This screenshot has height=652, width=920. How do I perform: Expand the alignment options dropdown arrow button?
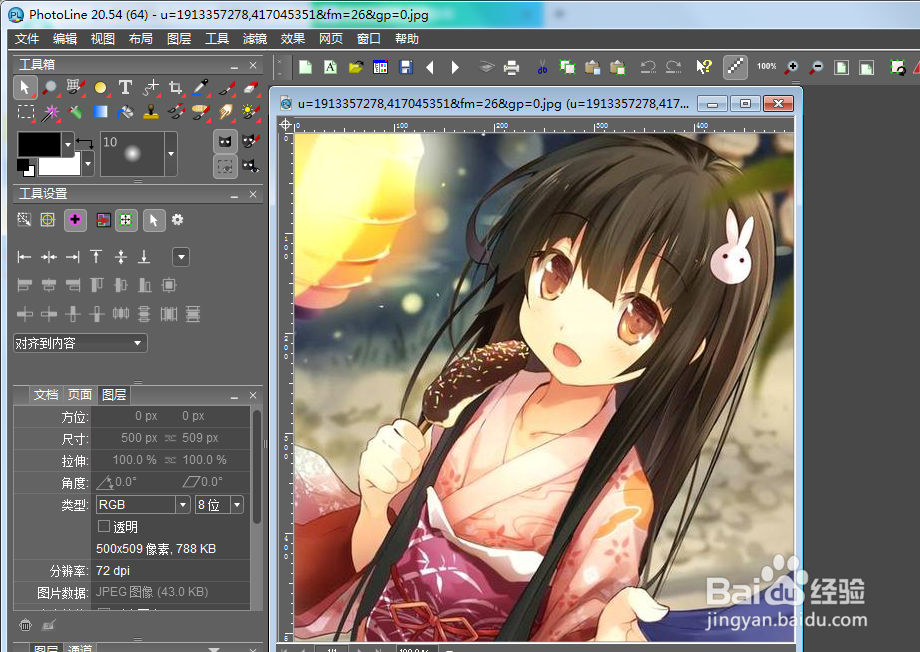tap(181, 256)
